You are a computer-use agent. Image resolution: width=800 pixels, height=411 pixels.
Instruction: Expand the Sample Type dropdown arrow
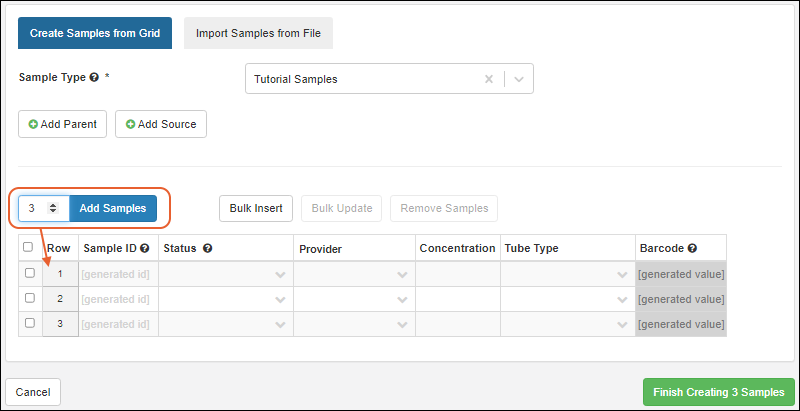click(x=518, y=79)
